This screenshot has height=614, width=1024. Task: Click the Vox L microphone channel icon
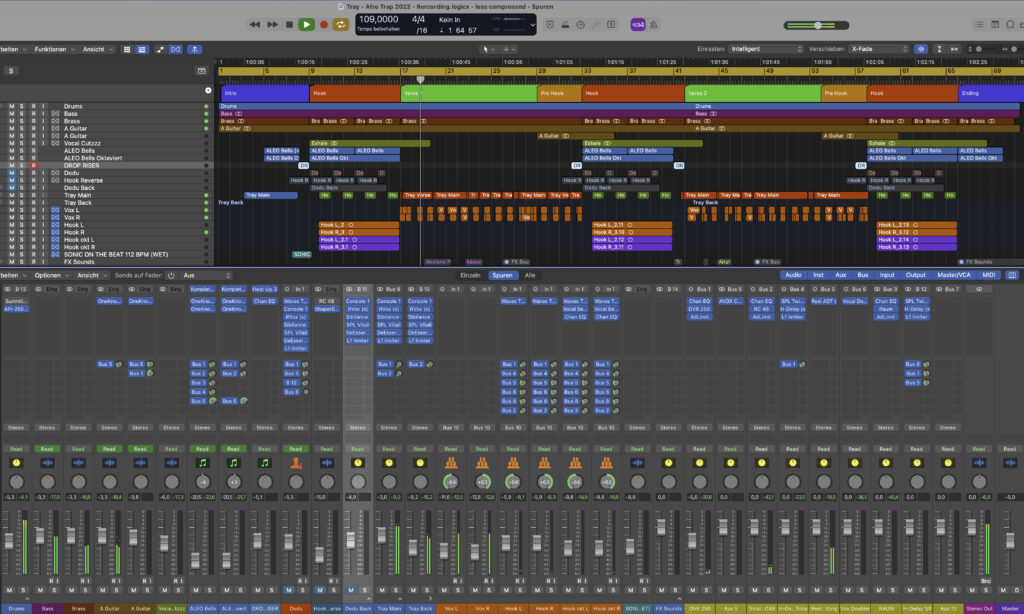(x=451, y=463)
